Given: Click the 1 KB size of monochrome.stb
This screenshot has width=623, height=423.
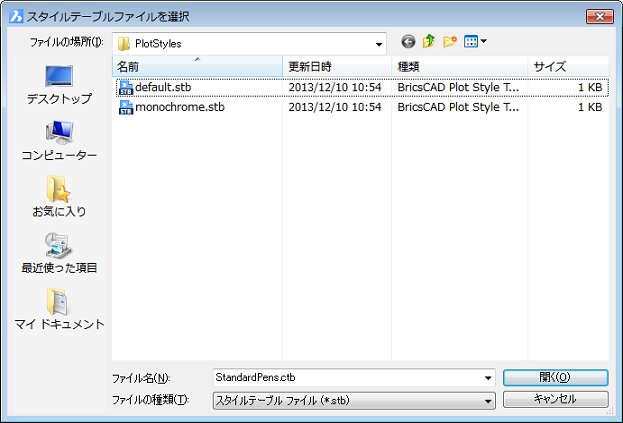Looking at the screenshot, I should tap(590, 107).
